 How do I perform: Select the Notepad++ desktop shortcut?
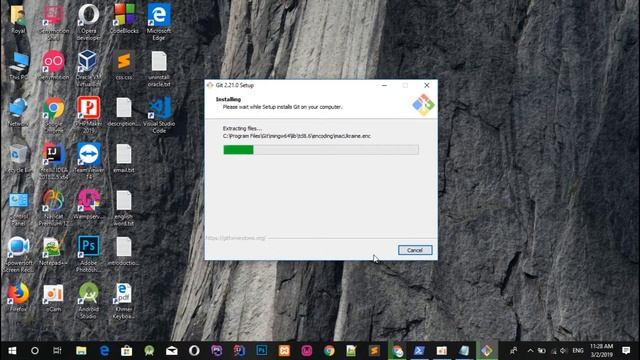click(53, 251)
